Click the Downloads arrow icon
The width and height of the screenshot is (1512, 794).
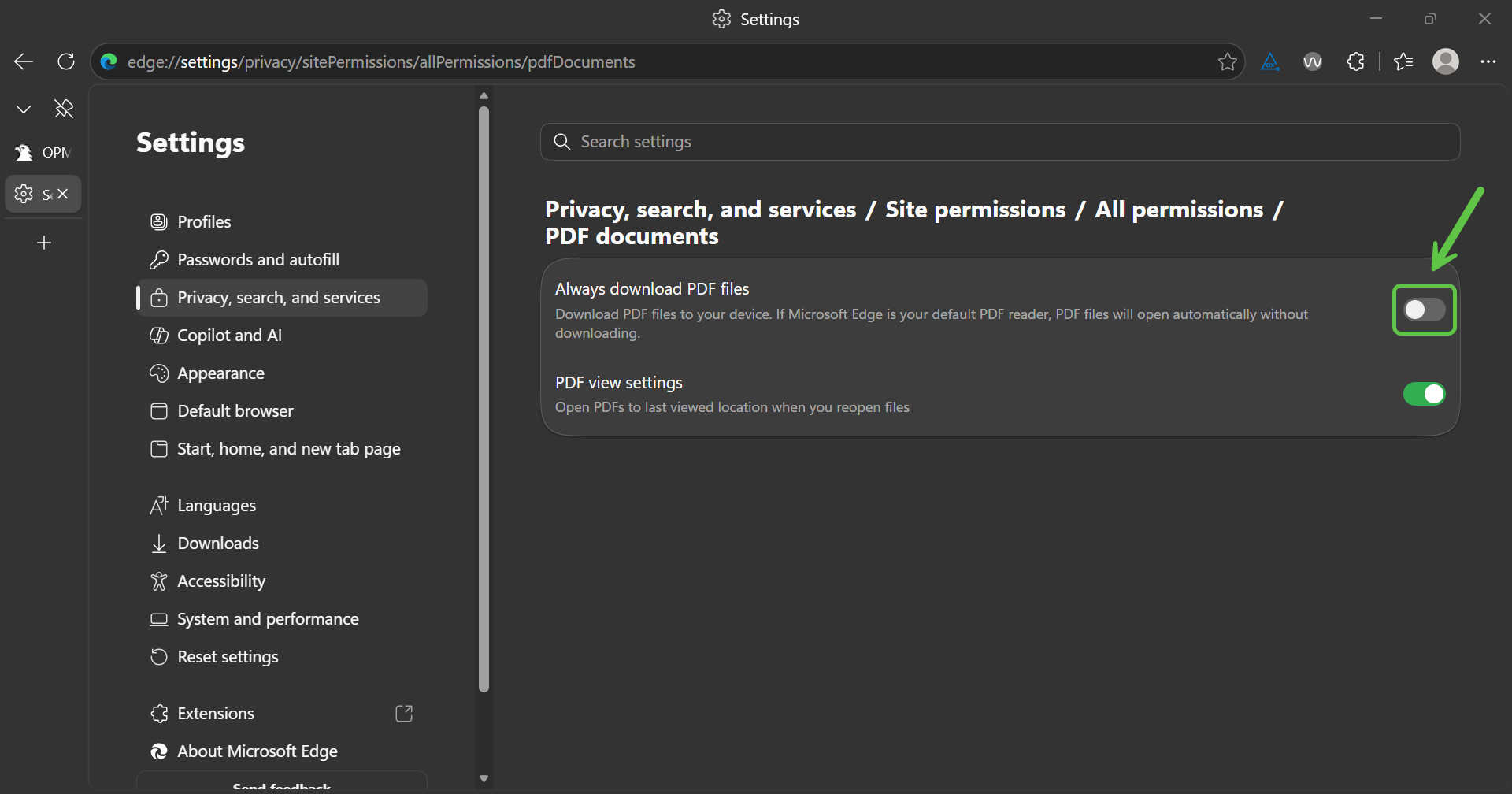coord(159,544)
